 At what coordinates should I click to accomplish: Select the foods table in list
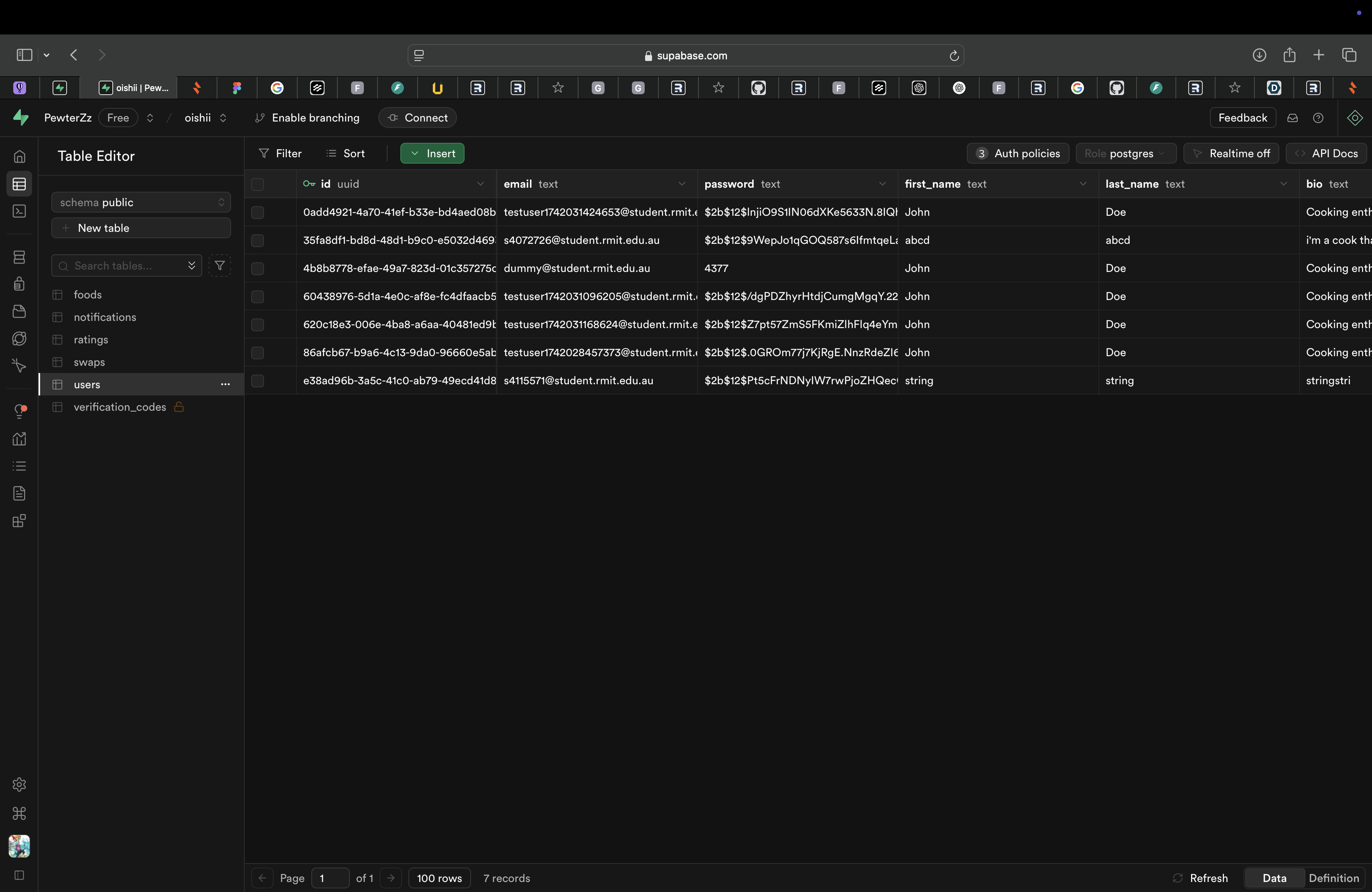tap(87, 294)
